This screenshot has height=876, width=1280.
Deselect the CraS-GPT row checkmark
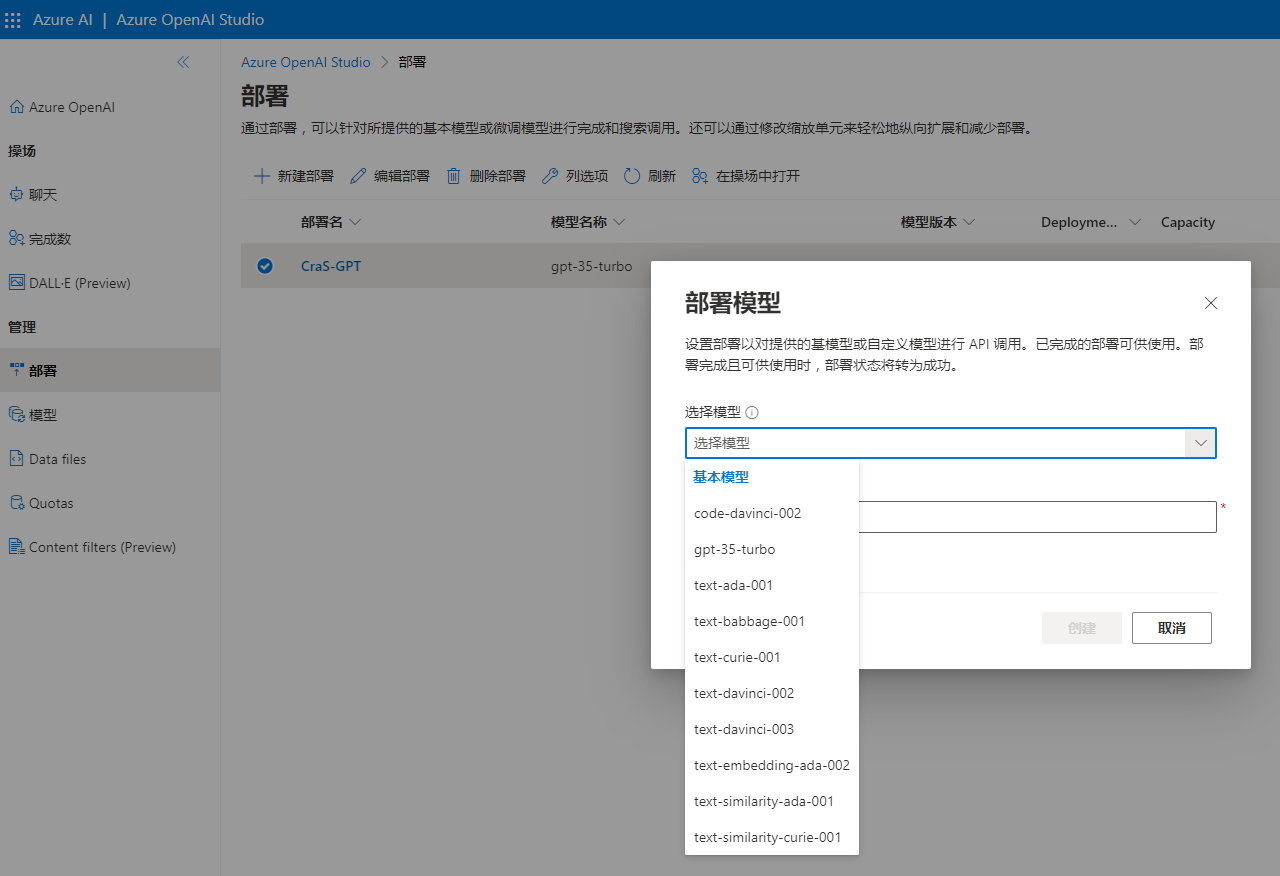(265, 266)
